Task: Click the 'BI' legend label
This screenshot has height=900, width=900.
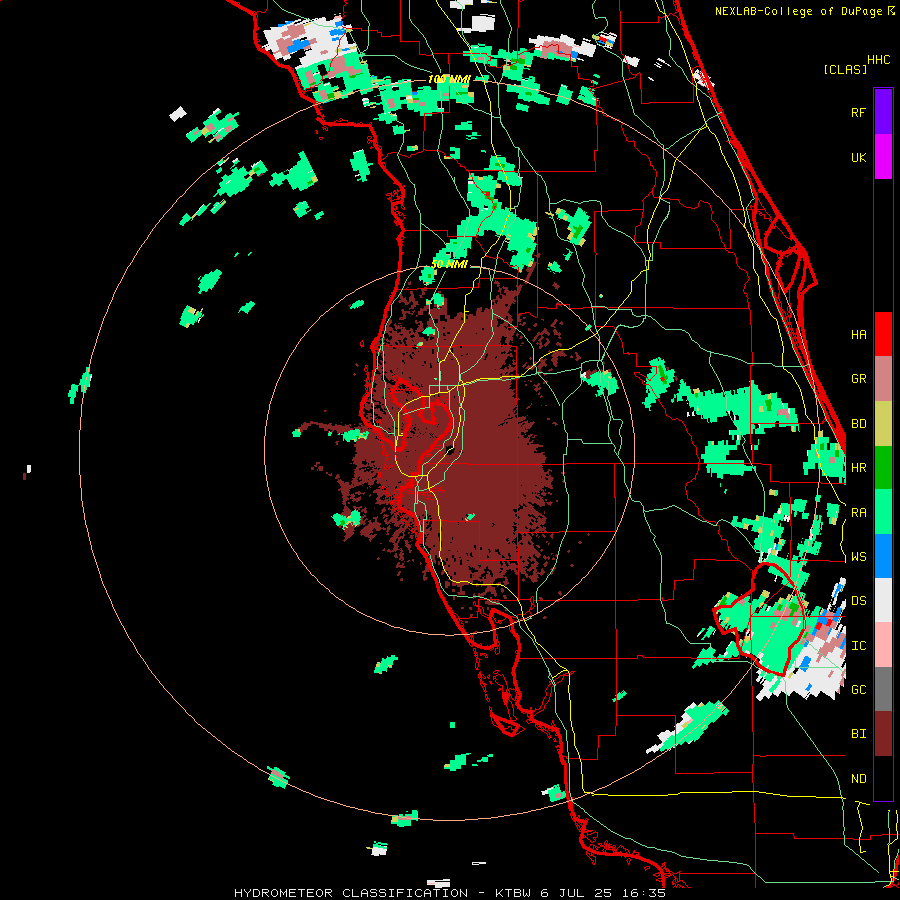Action: [858, 734]
